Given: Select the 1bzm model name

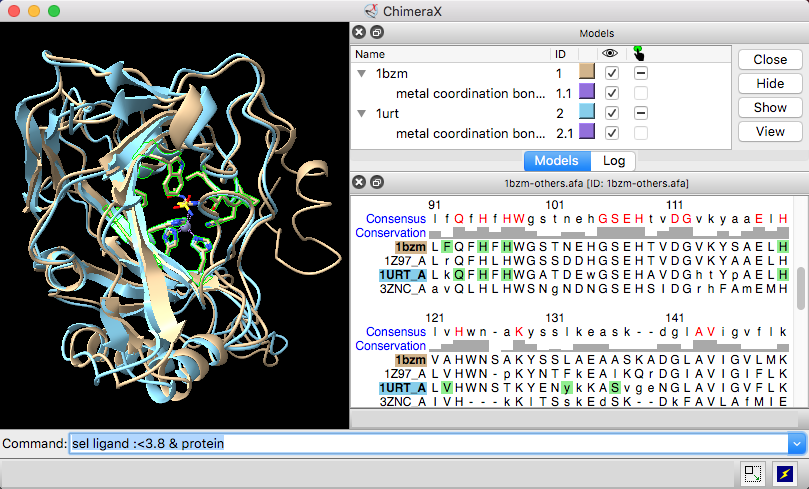Looking at the screenshot, I should tap(392, 74).
